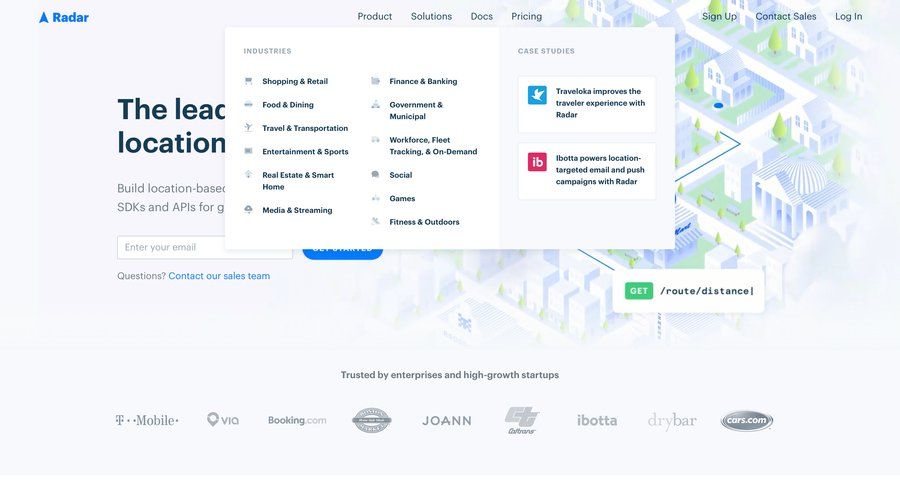Screen dimensions: 900x484
Task: Select the Games industry link
Action: click(x=402, y=199)
